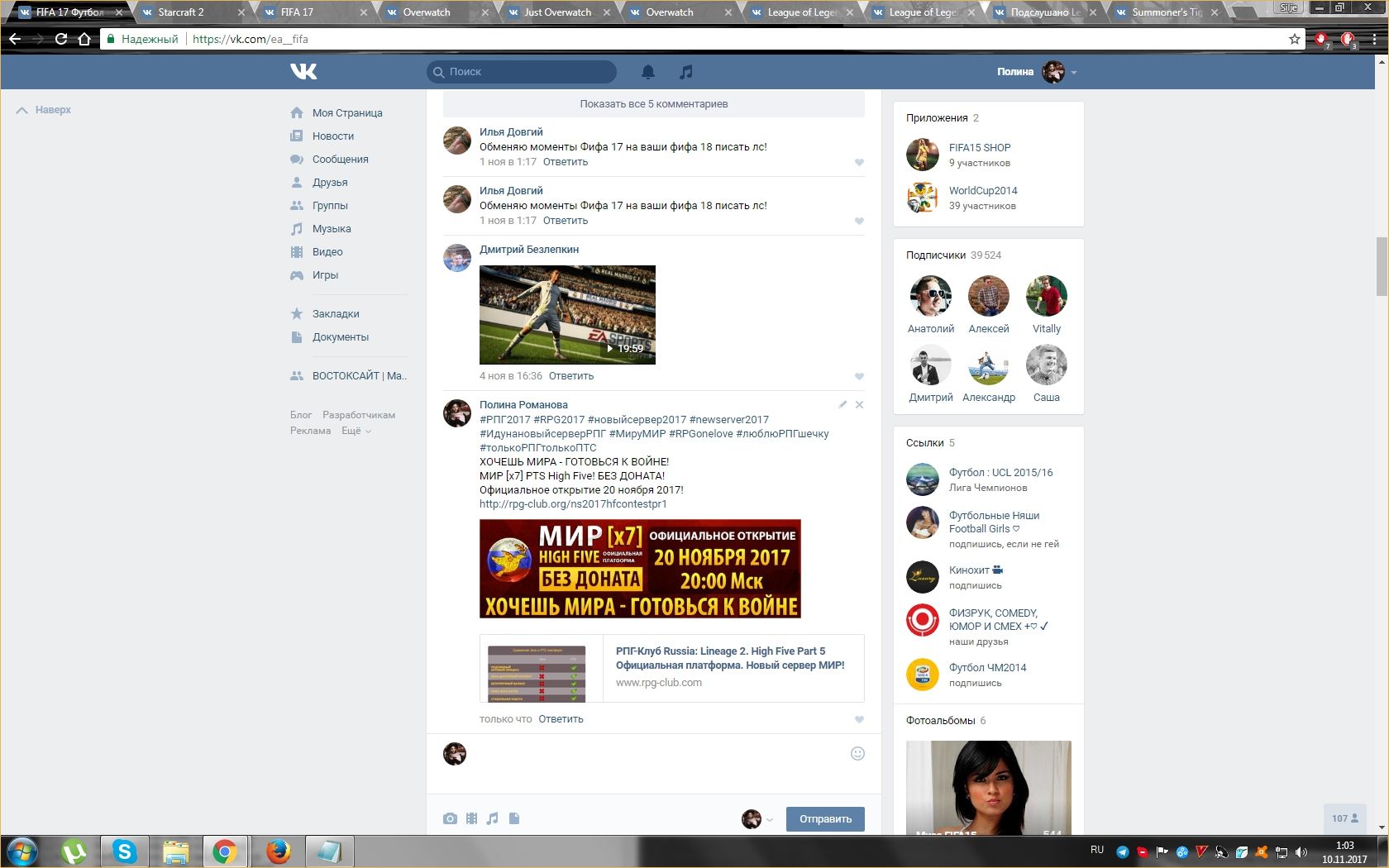Bookmark page with the star icon
This screenshot has height=868, width=1389.
click(x=1294, y=39)
